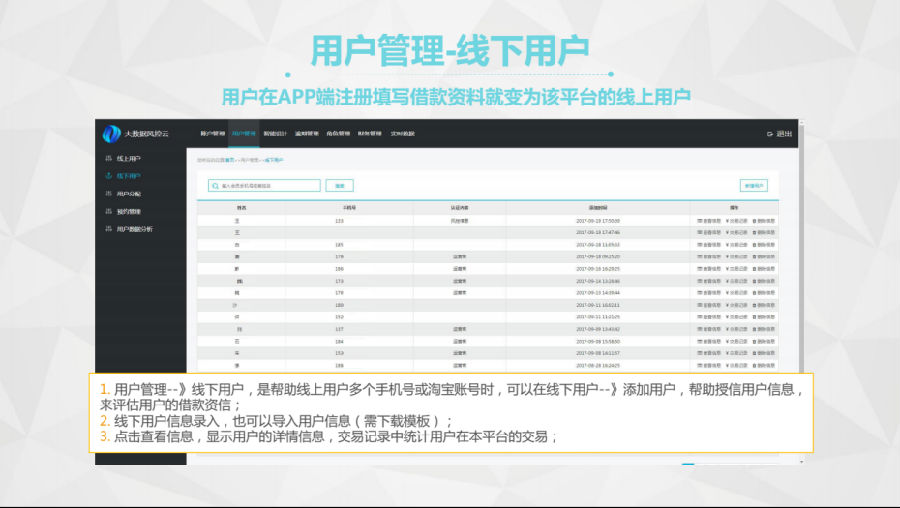The image size is (900, 508).
Task: Go to 首页 via breadcrumb link
Action: [x=229, y=160]
